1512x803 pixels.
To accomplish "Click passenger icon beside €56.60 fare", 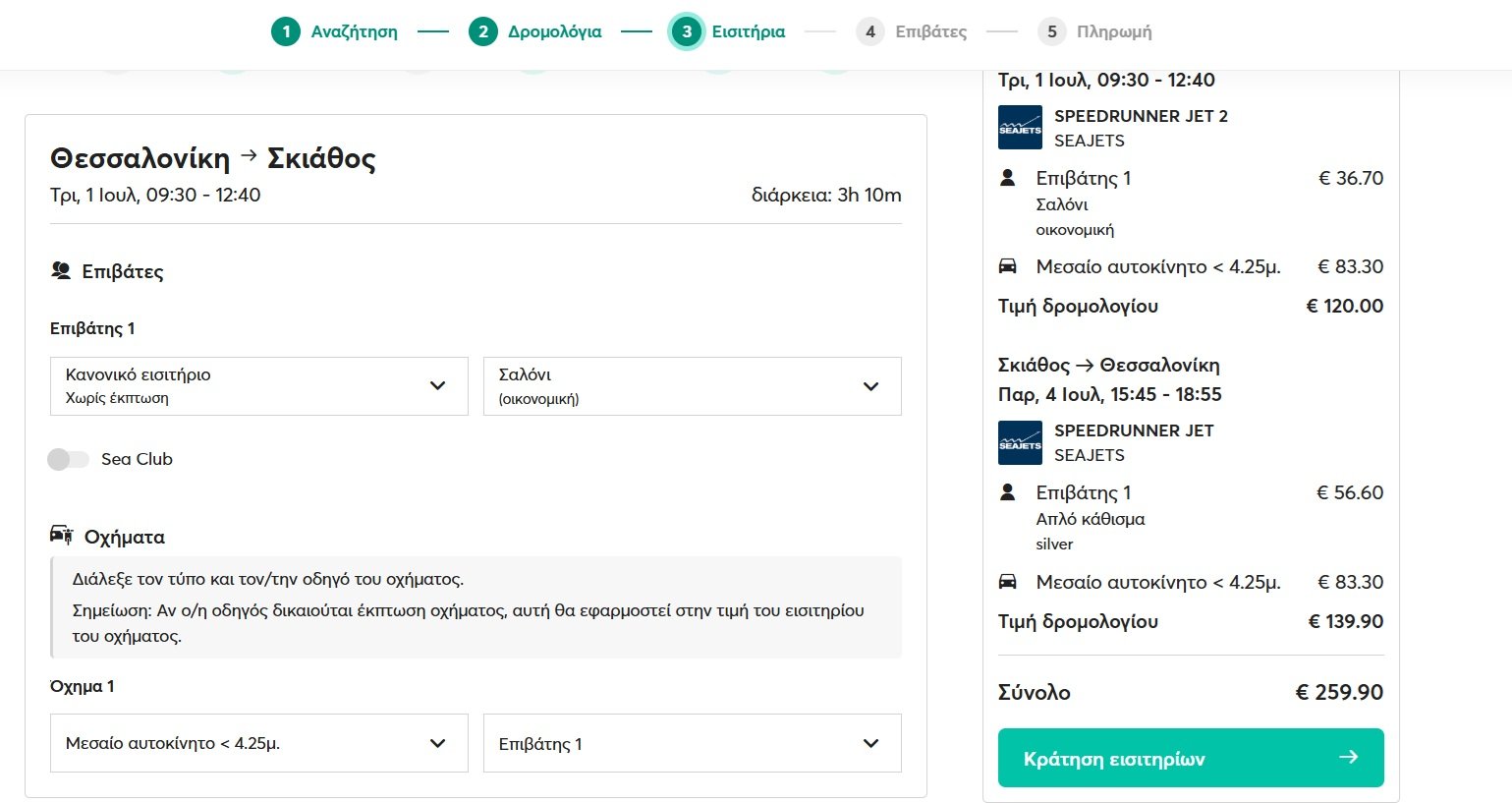I will tap(1007, 492).
